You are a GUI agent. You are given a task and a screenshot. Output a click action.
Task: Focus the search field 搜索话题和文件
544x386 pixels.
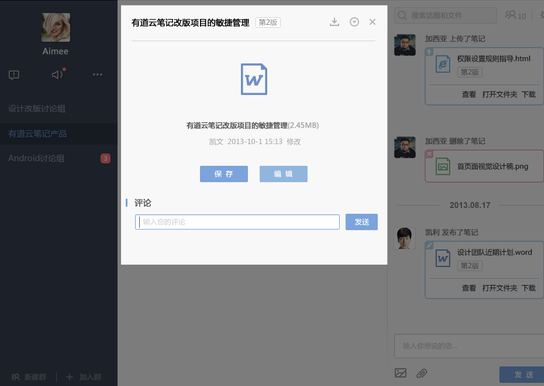(445, 16)
